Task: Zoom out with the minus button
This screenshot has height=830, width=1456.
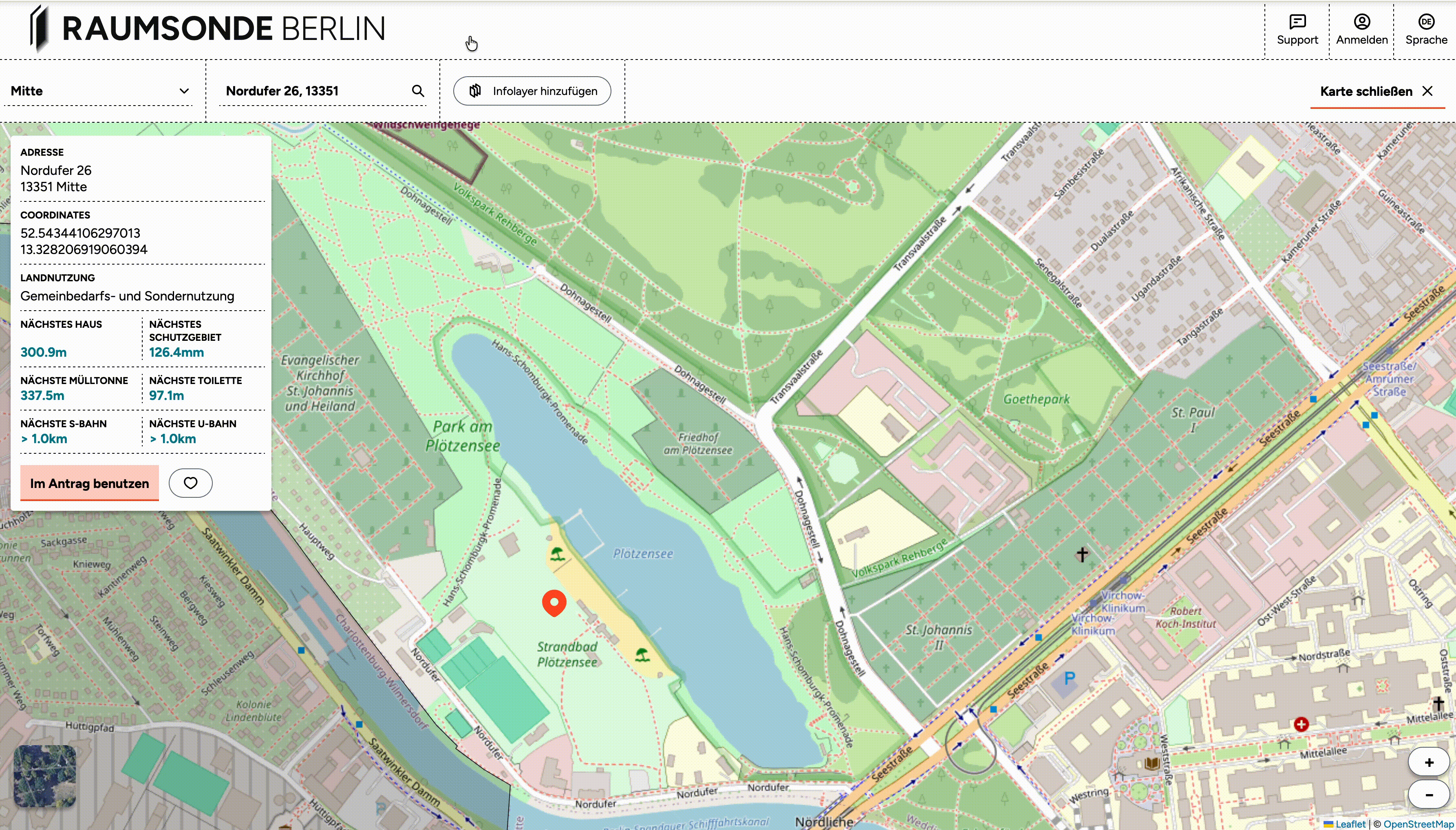Action: click(x=1429, y=795)
